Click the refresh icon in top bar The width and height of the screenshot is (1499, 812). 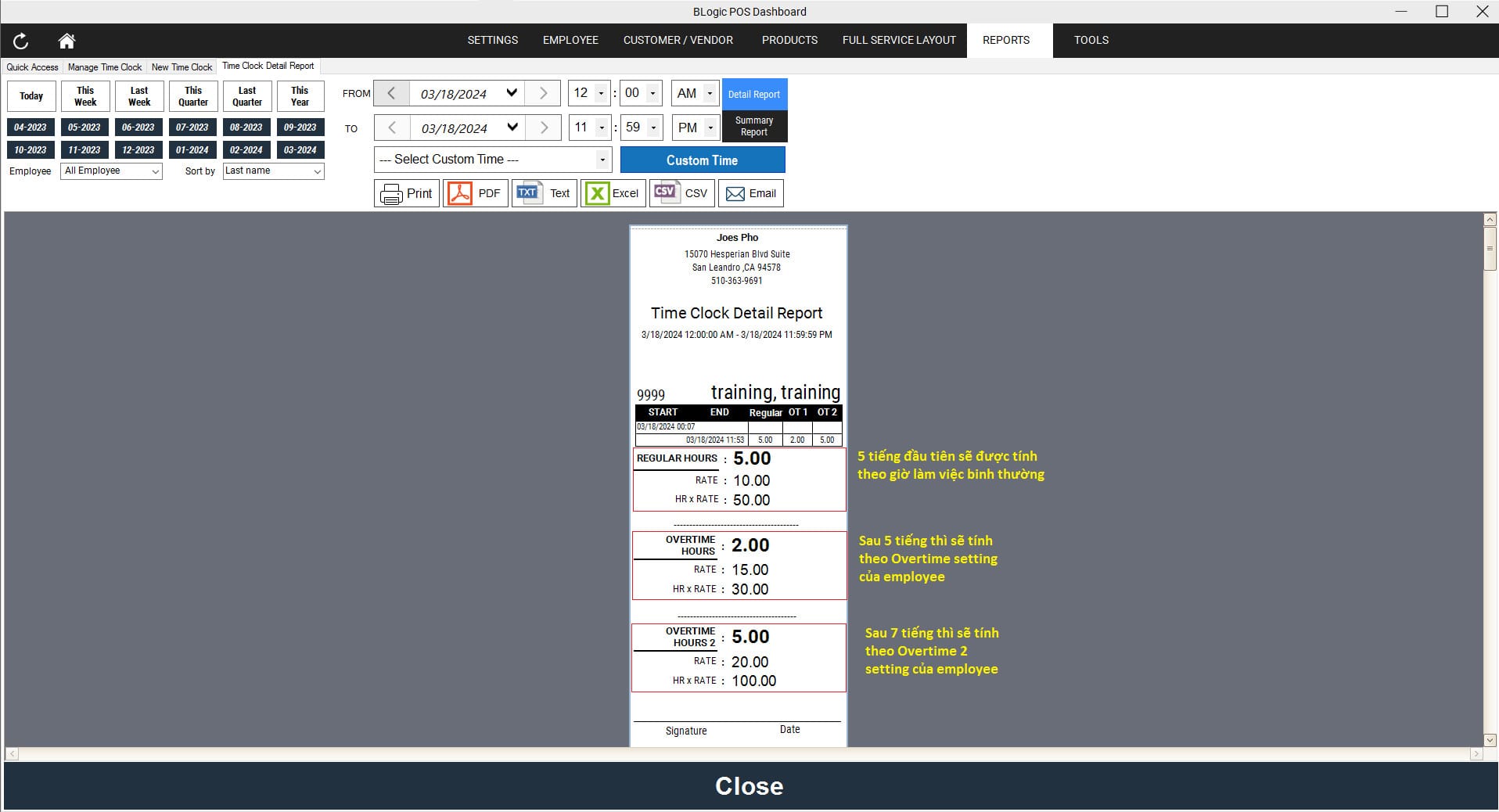pos(21,41)
